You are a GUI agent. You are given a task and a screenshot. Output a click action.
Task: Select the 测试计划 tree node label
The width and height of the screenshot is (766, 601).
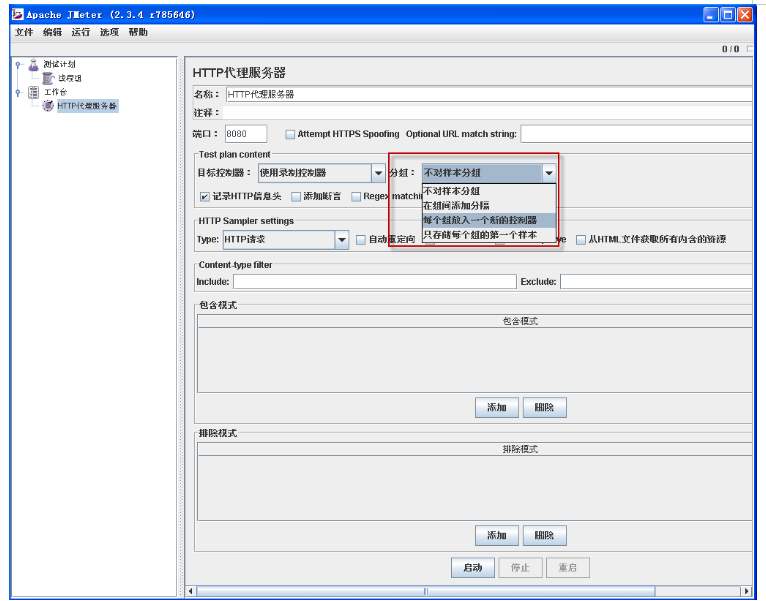point(59,64)
